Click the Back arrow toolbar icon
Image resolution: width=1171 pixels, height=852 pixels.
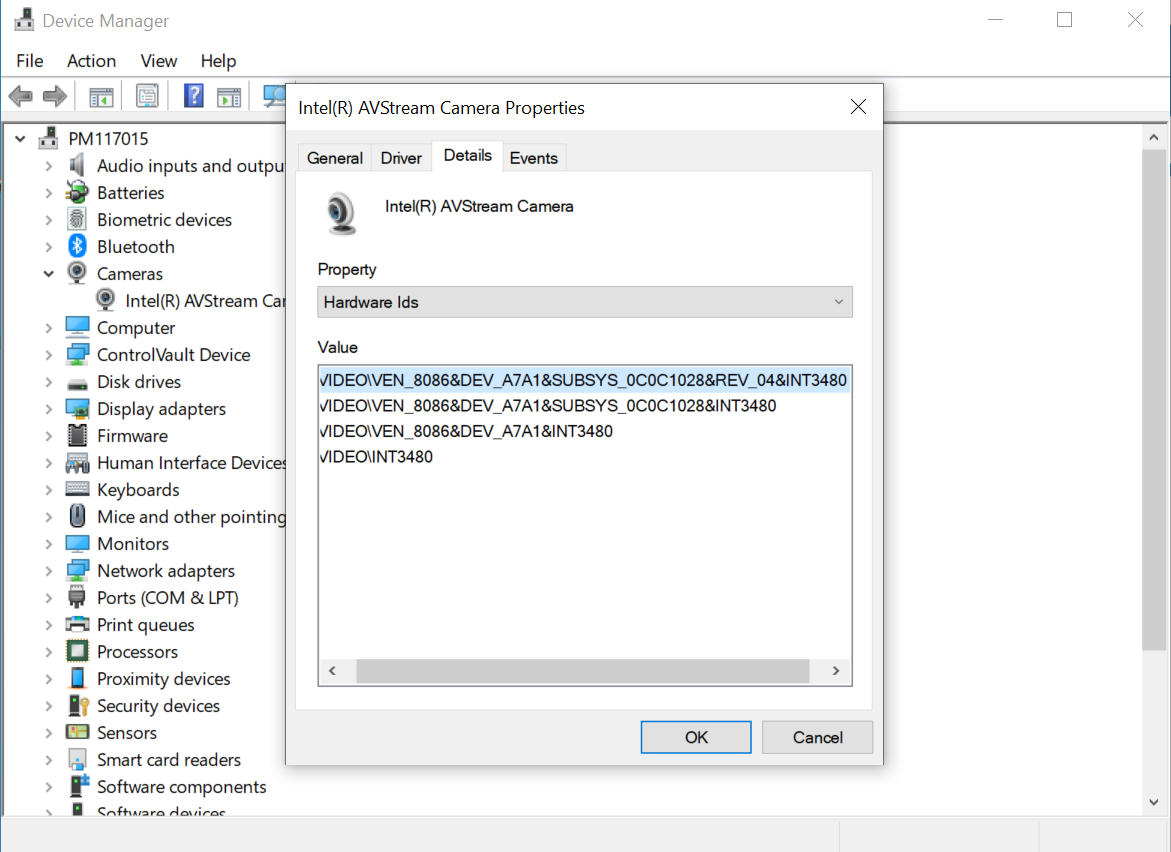click(x=20, y=96)
